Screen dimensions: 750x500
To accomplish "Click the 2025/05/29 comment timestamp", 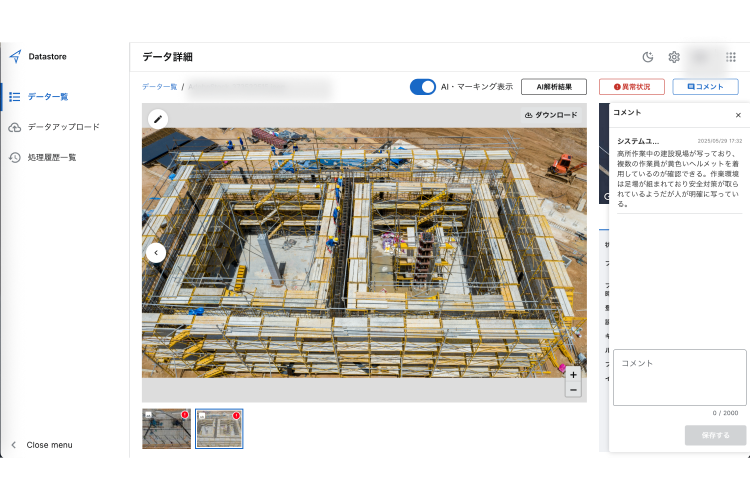I will click(720, 141).
